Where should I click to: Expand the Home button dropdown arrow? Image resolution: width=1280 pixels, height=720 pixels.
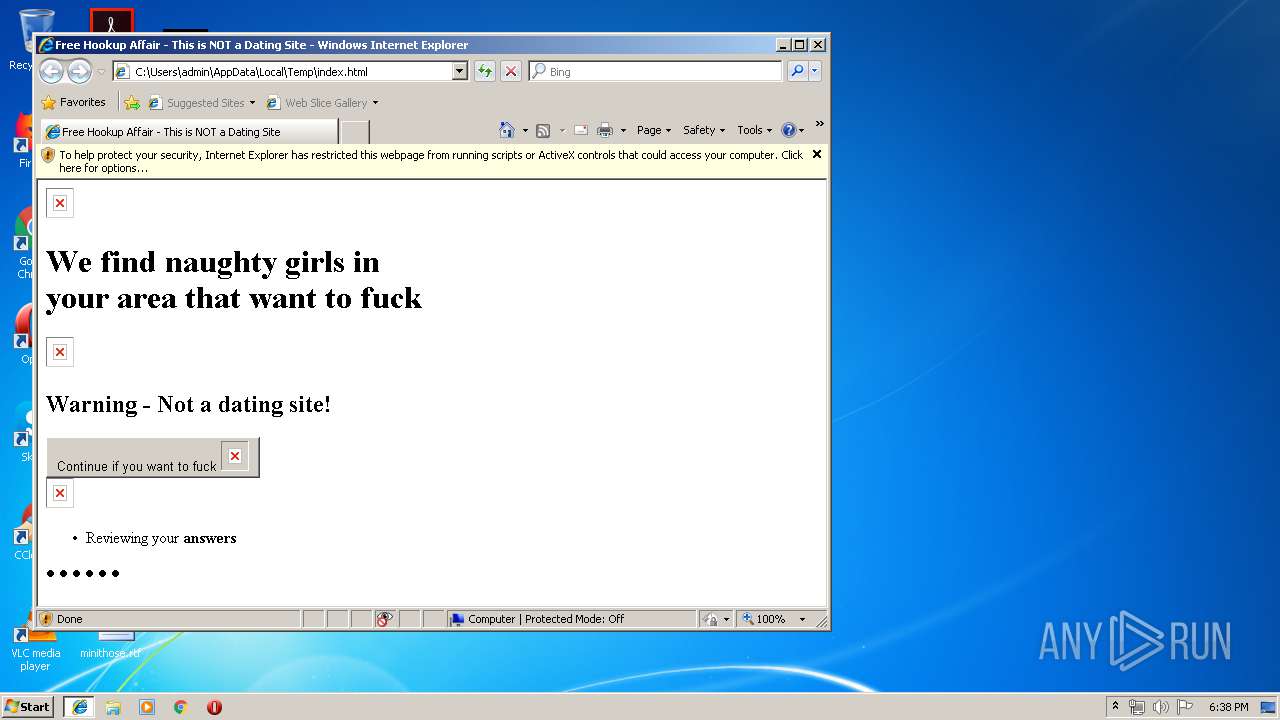tap(525, 130)
